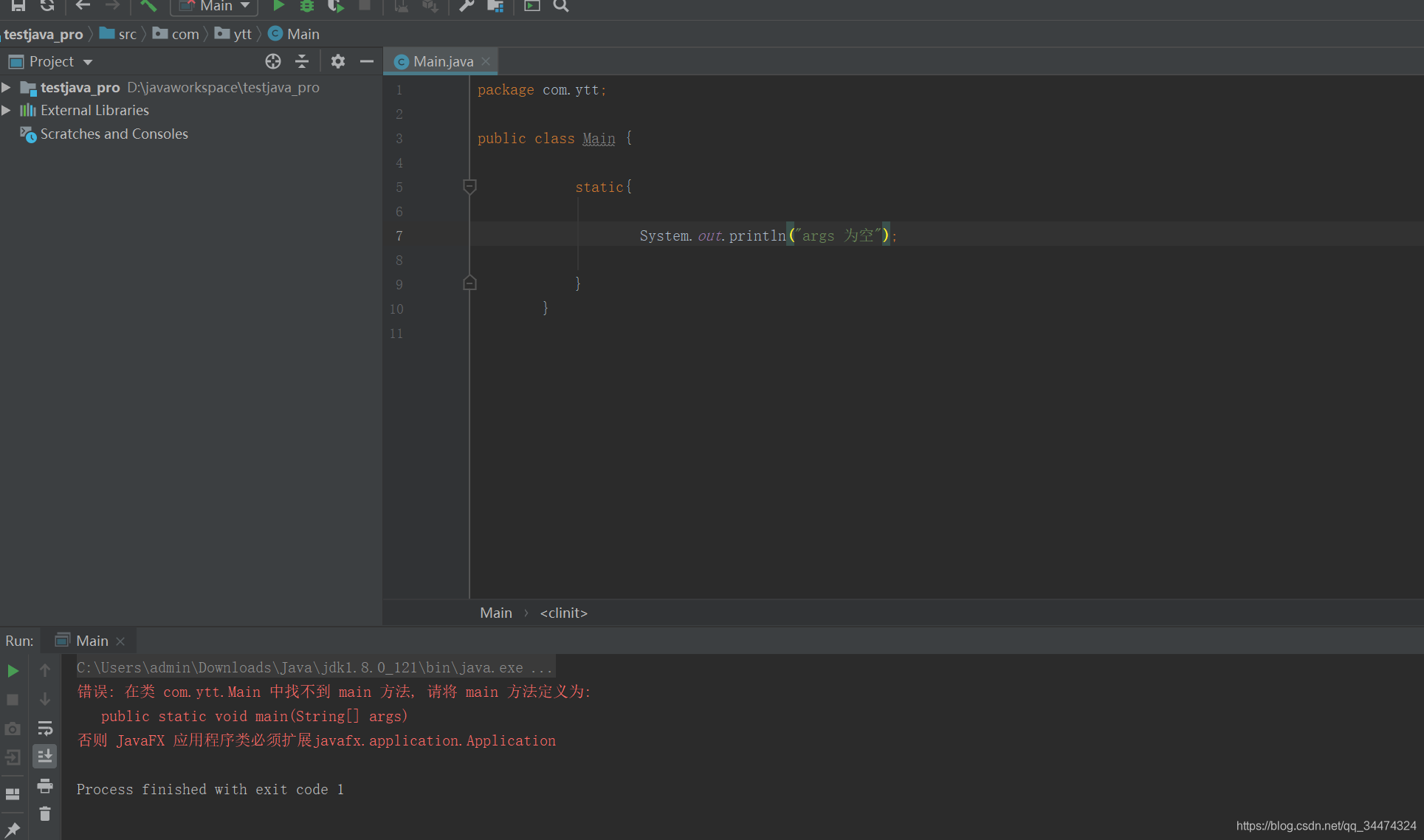Expand External Libraries node

[x=6, y=110]
